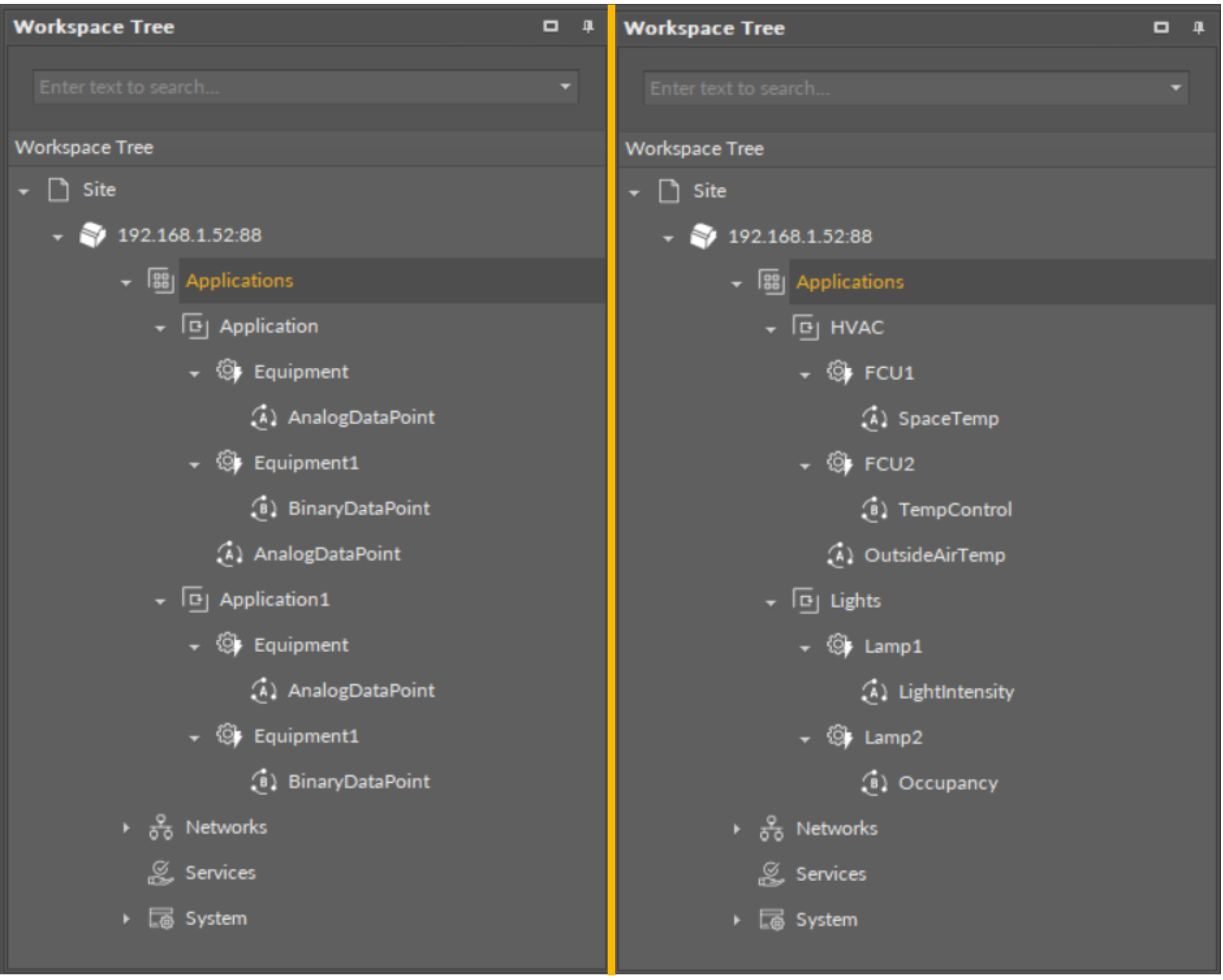
Task: Pin the left Workspace Tree panel
Action: pyautogui.click(x=588, y=26)
